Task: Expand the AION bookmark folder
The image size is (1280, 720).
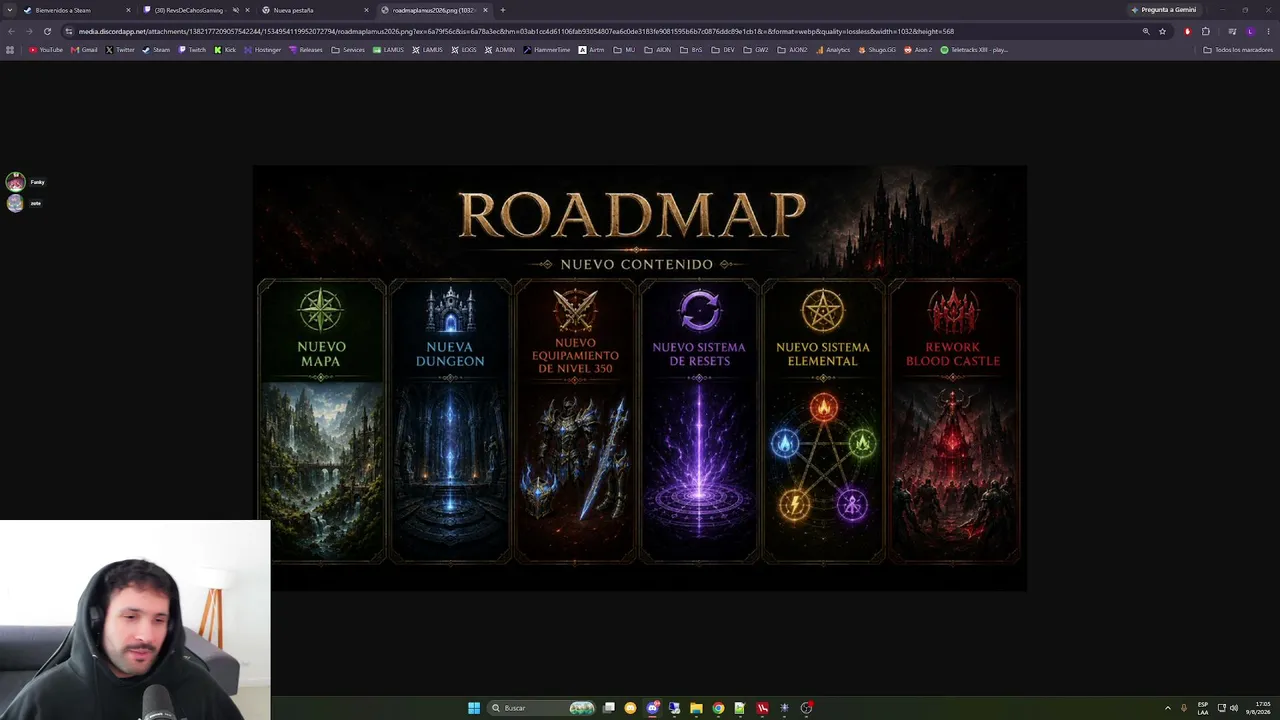Action: 658,50
